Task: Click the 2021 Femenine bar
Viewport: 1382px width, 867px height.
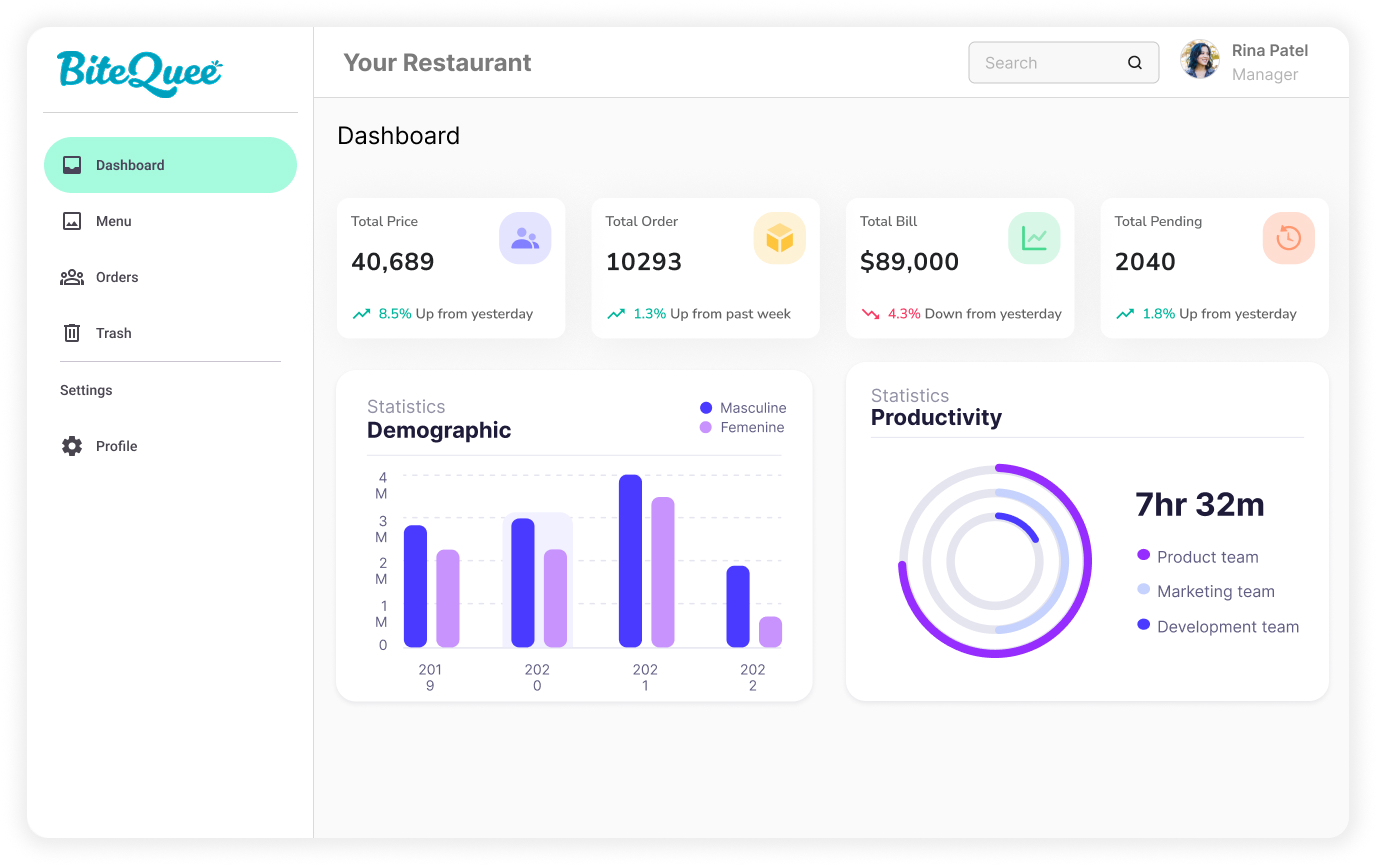Action: coord(663,572)
